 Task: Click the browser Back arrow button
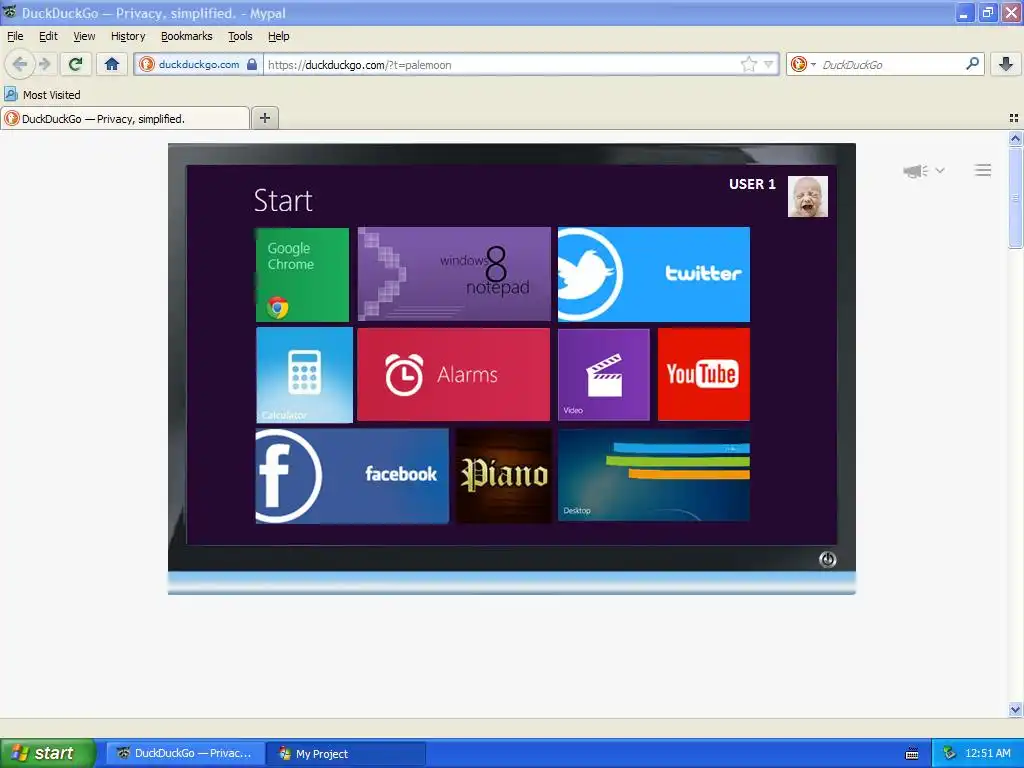pyautogui.click(x=20, y=64)
